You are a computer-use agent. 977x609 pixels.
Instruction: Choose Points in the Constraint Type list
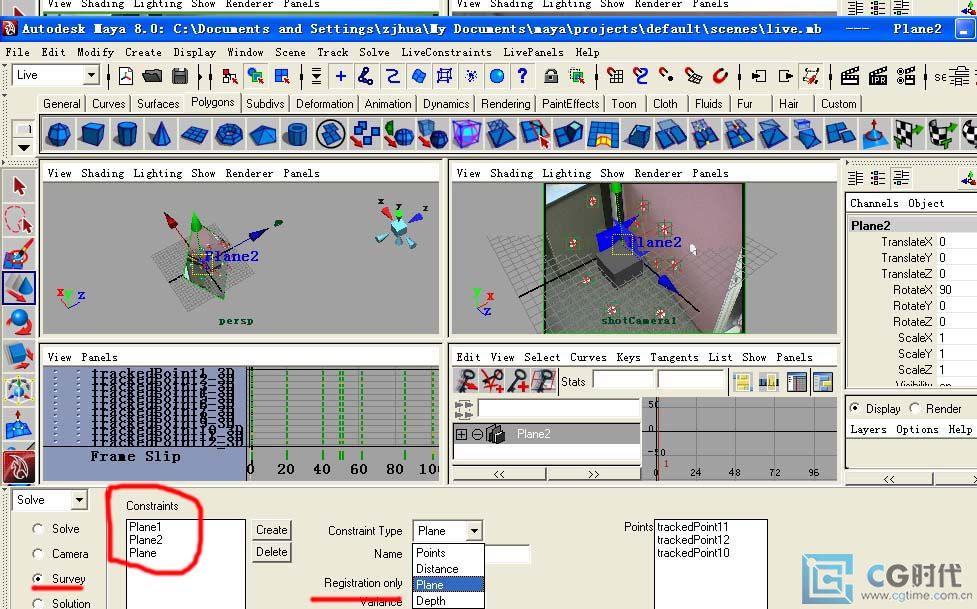448,553
